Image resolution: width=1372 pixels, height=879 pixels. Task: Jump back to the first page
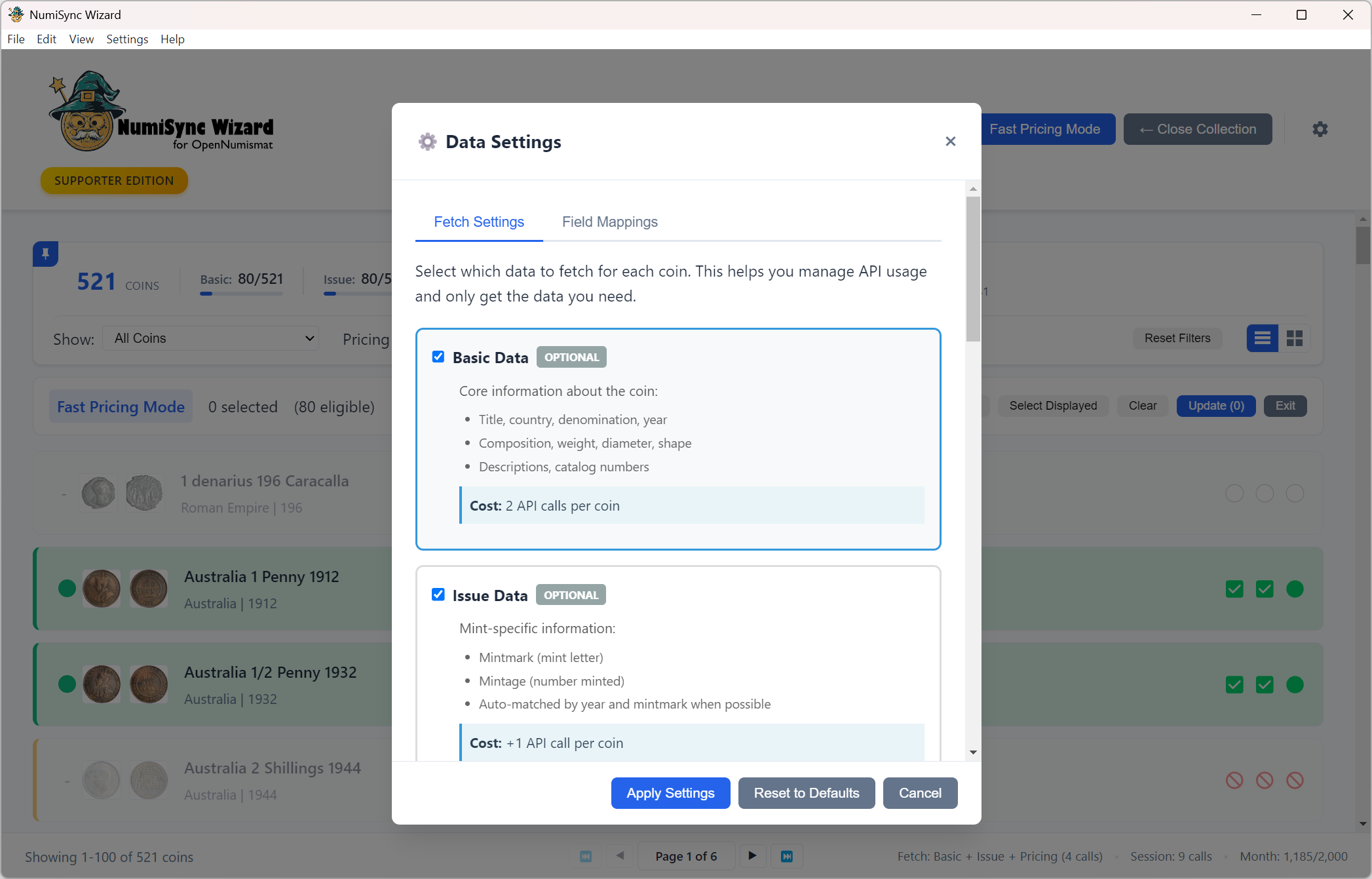(x=585, y=856)
